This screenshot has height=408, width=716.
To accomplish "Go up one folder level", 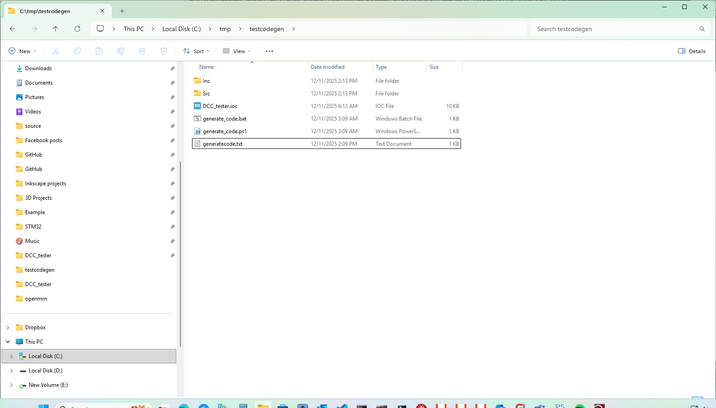I will pyautogui.click(x=56, y=29).
